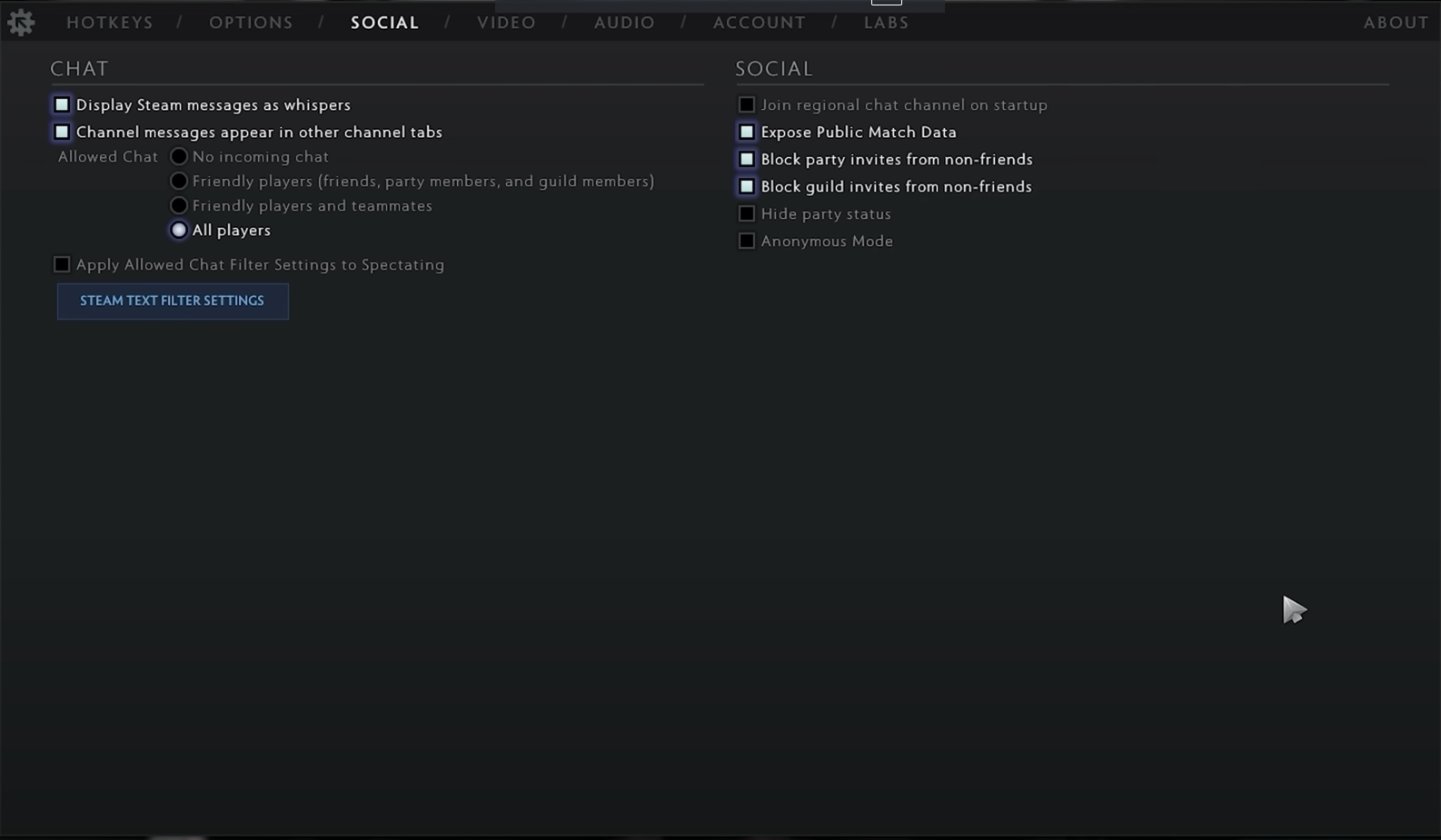This screenshot has width=1441, height=840.
Task: Toggle Expose Public Match Data checkbox
Action: click(x=747, y=133)
